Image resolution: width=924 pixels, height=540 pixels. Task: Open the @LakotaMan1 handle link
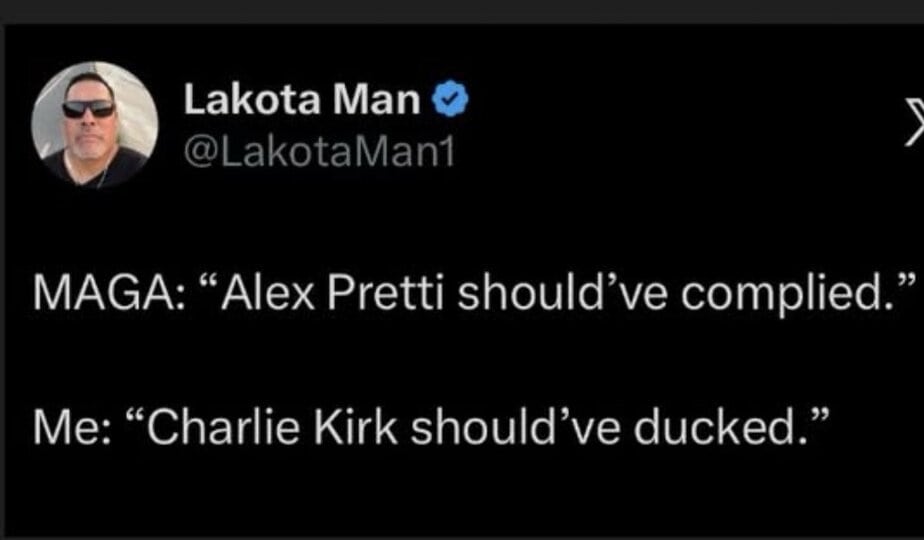[x=318, y=151]
